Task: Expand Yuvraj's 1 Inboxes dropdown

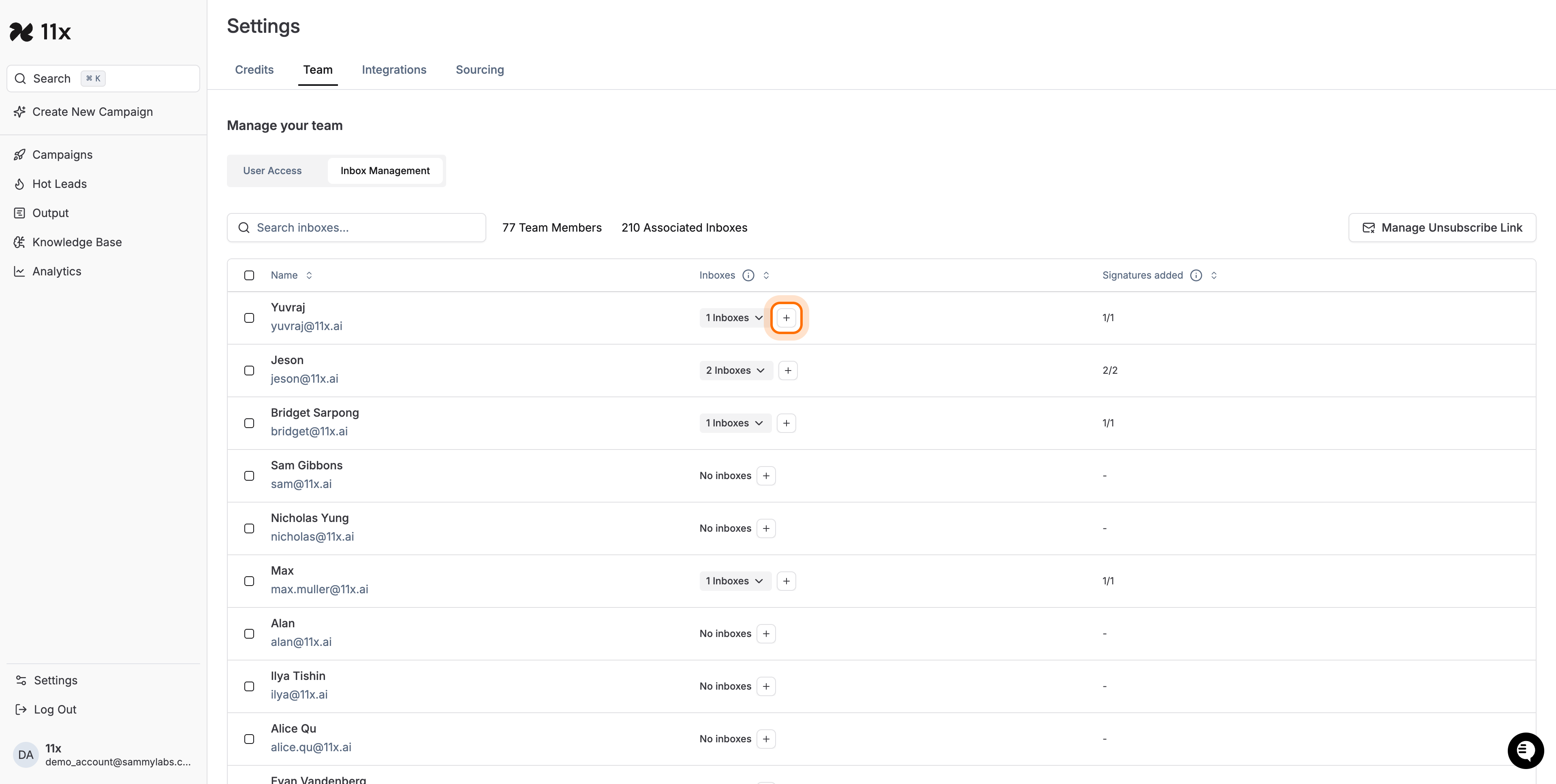Action: (735, 317)
